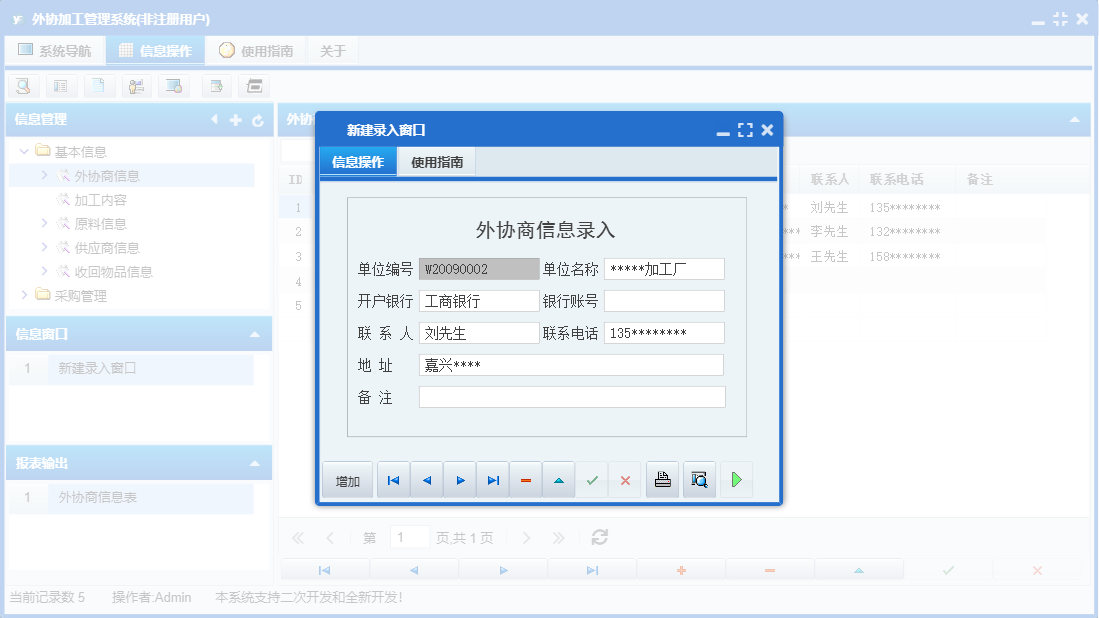The height and width of the screenshot is (618, 1099).
Task: Click the 增加 button
Action: pyautogui.click(x=347, y=479)
